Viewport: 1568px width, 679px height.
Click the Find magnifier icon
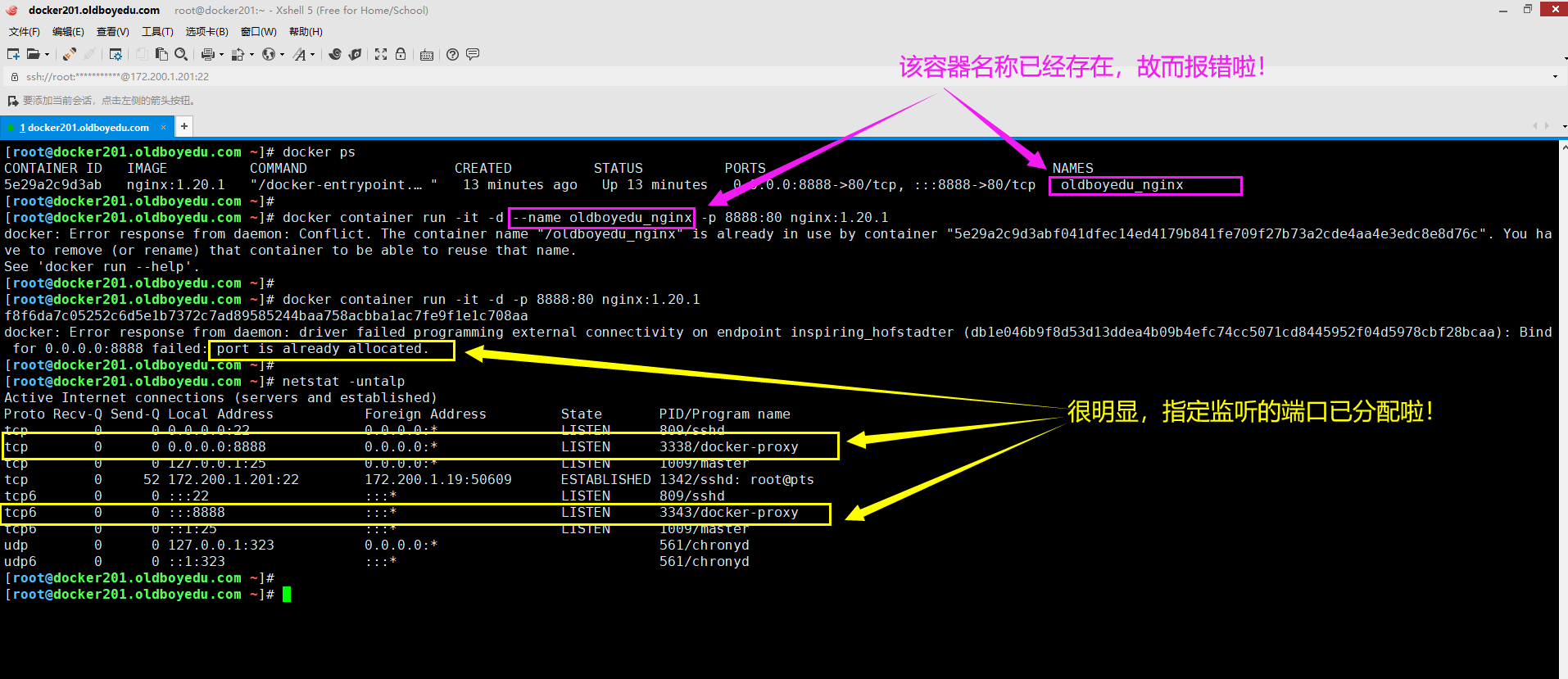(x=181, y=54)
